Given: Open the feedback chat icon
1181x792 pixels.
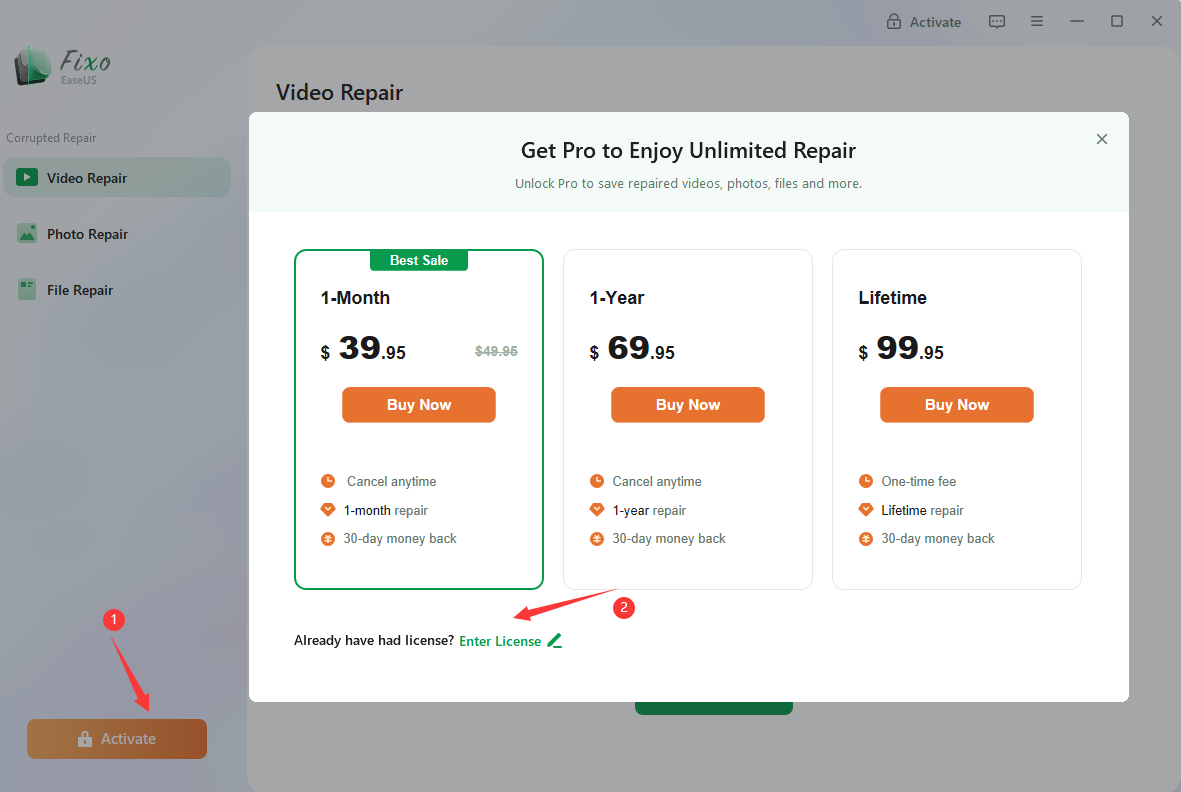Looking at the screenshot, I should click(996, 22).
